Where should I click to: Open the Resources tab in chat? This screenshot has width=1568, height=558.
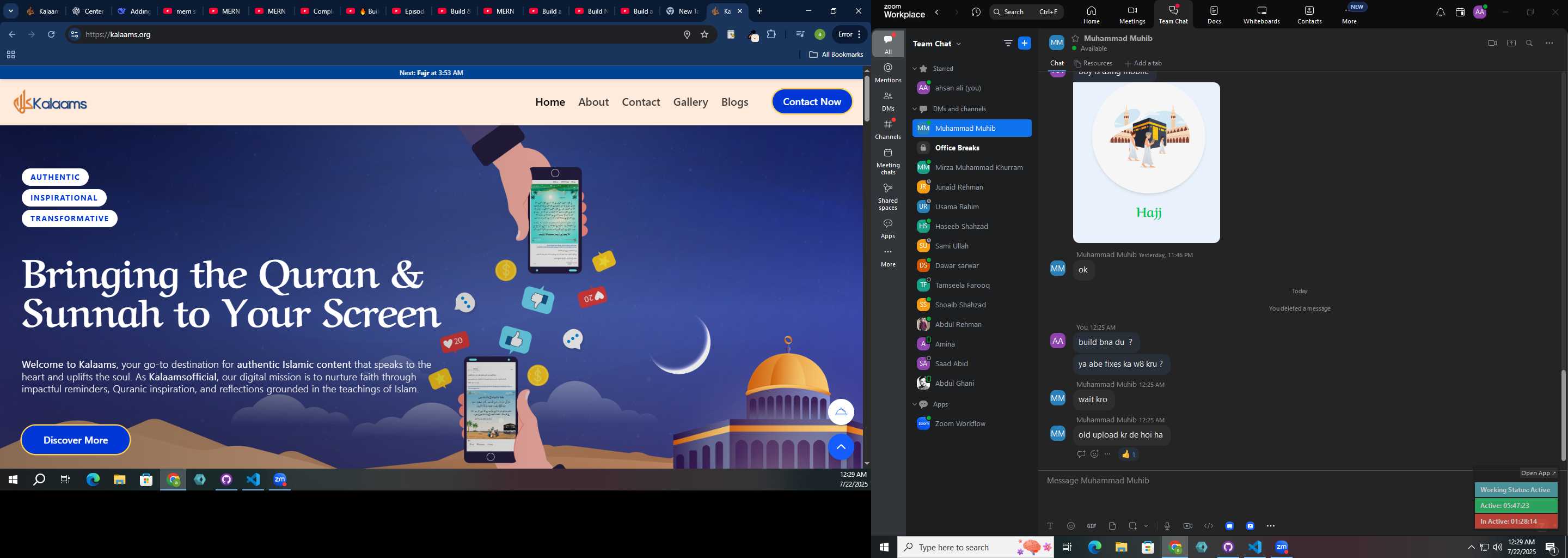pos(1093,63)
